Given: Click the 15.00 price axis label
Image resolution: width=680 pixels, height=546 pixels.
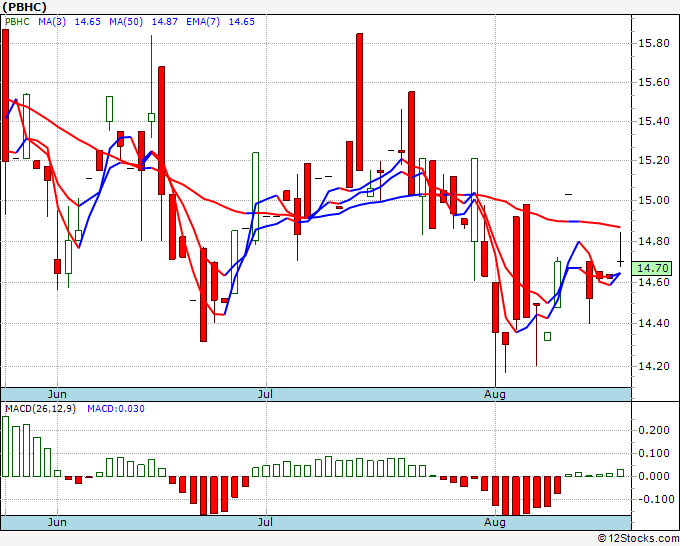Looking at the screenshot, I should tap(654, 200).
